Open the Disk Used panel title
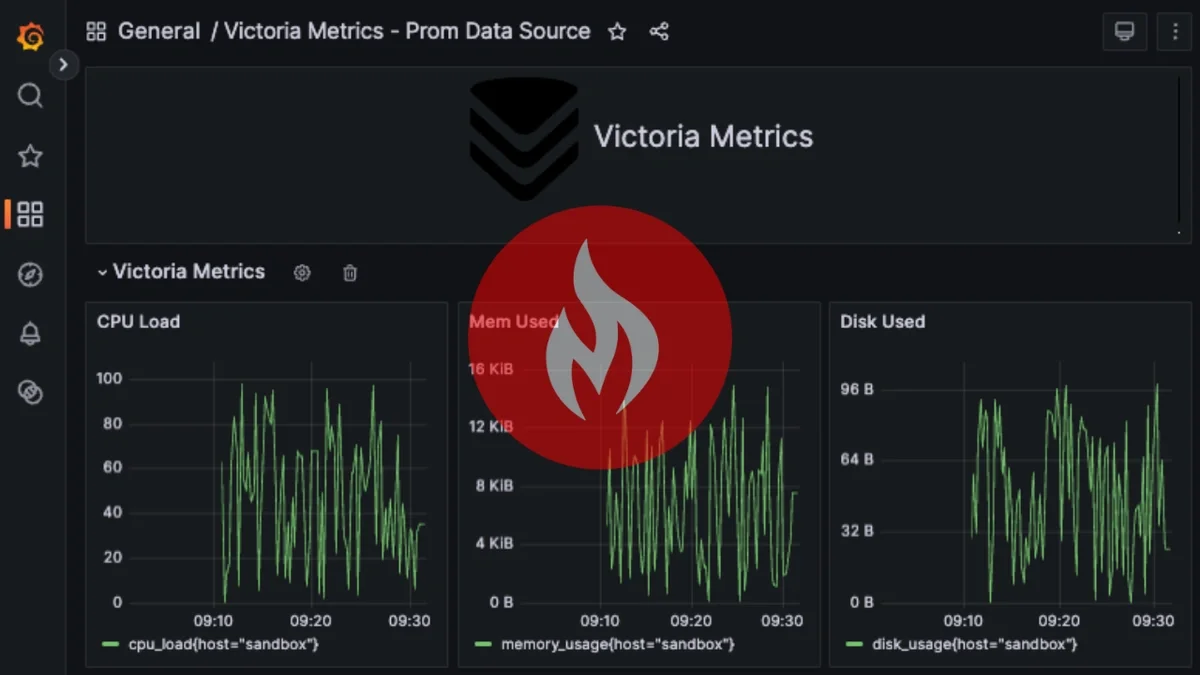1200x675 pixels. (882, 322)
